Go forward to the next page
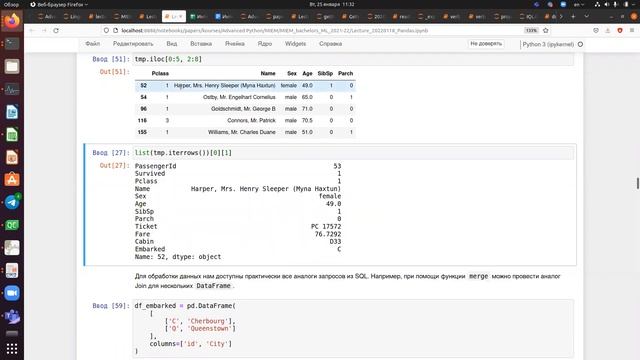The image size is (640, 360). pos(44,31)
